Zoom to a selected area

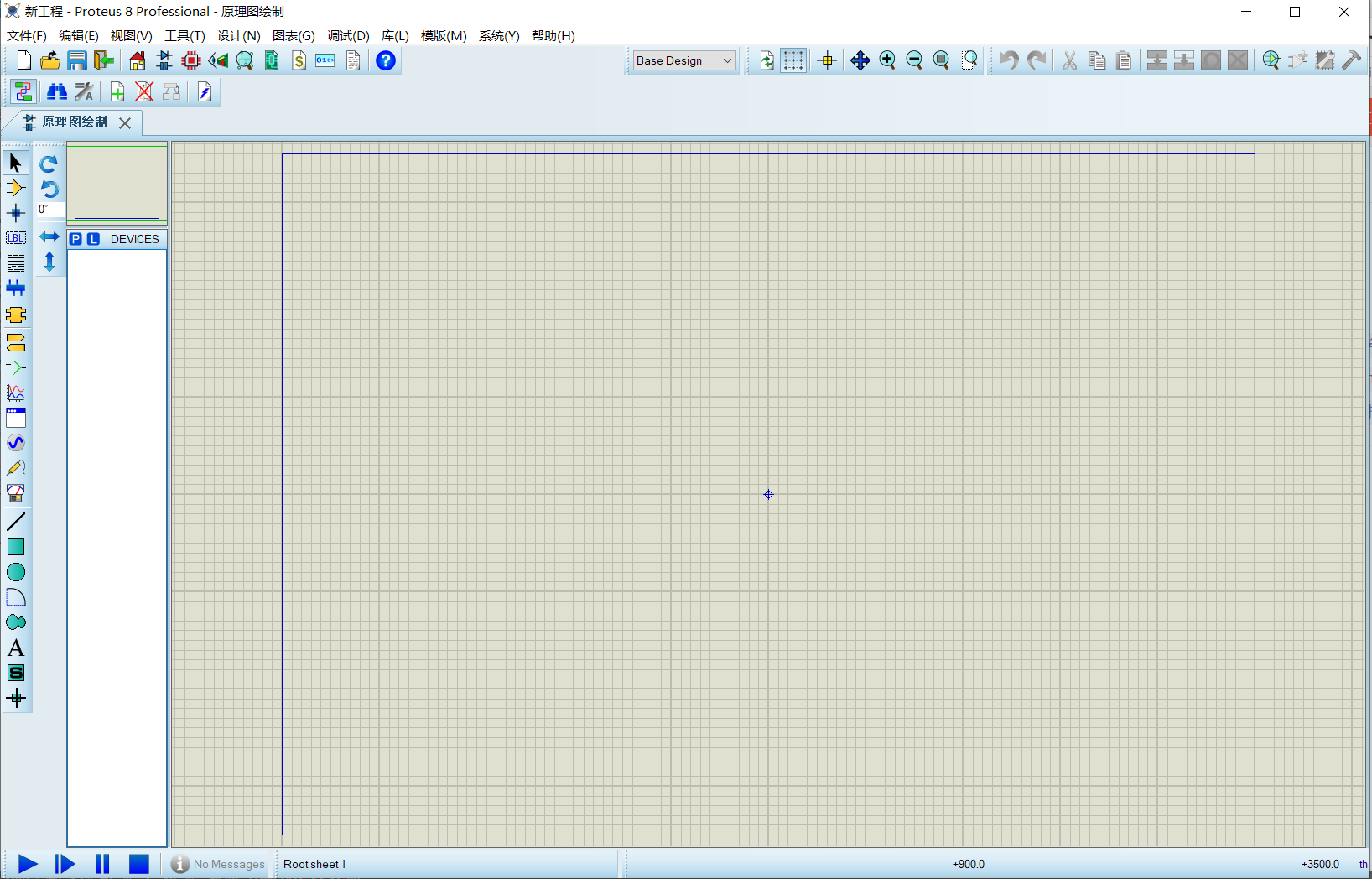[969, 60]
